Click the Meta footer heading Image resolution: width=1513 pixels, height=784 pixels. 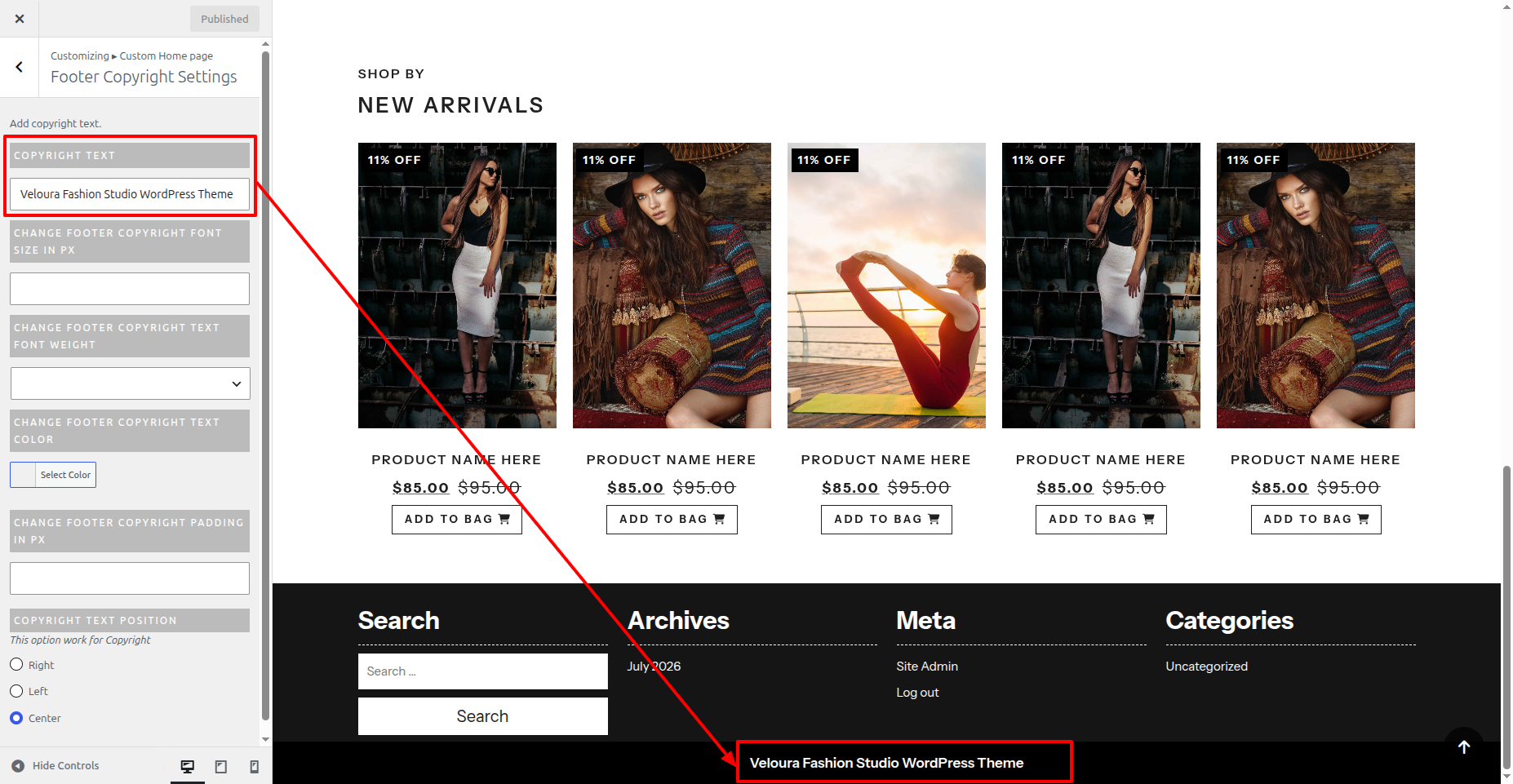[925, 621]
